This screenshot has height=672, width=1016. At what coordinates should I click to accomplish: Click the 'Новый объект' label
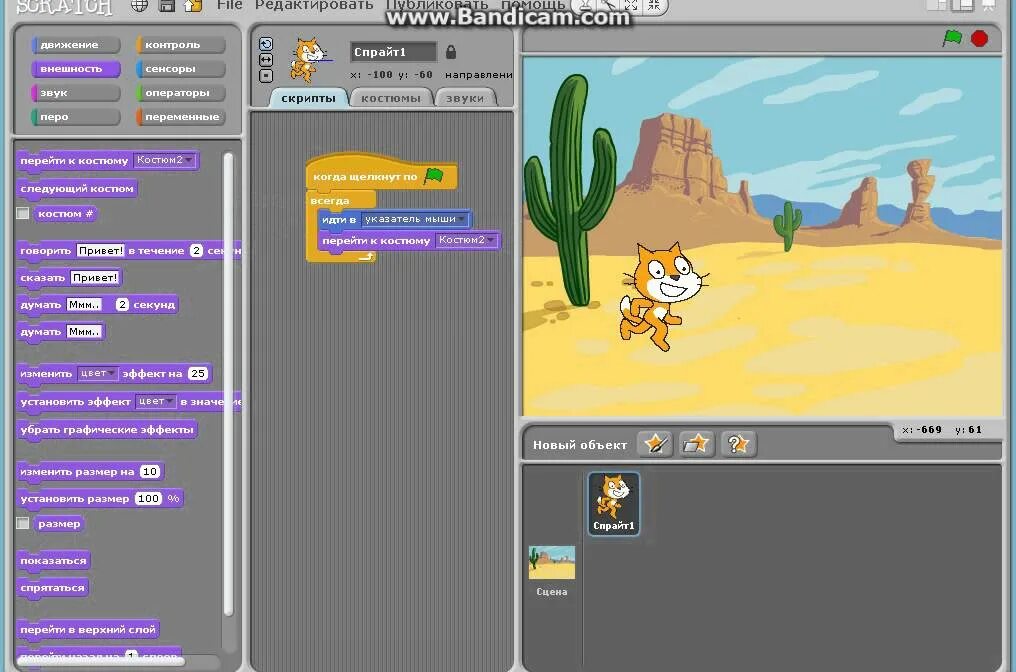point(580,445)
